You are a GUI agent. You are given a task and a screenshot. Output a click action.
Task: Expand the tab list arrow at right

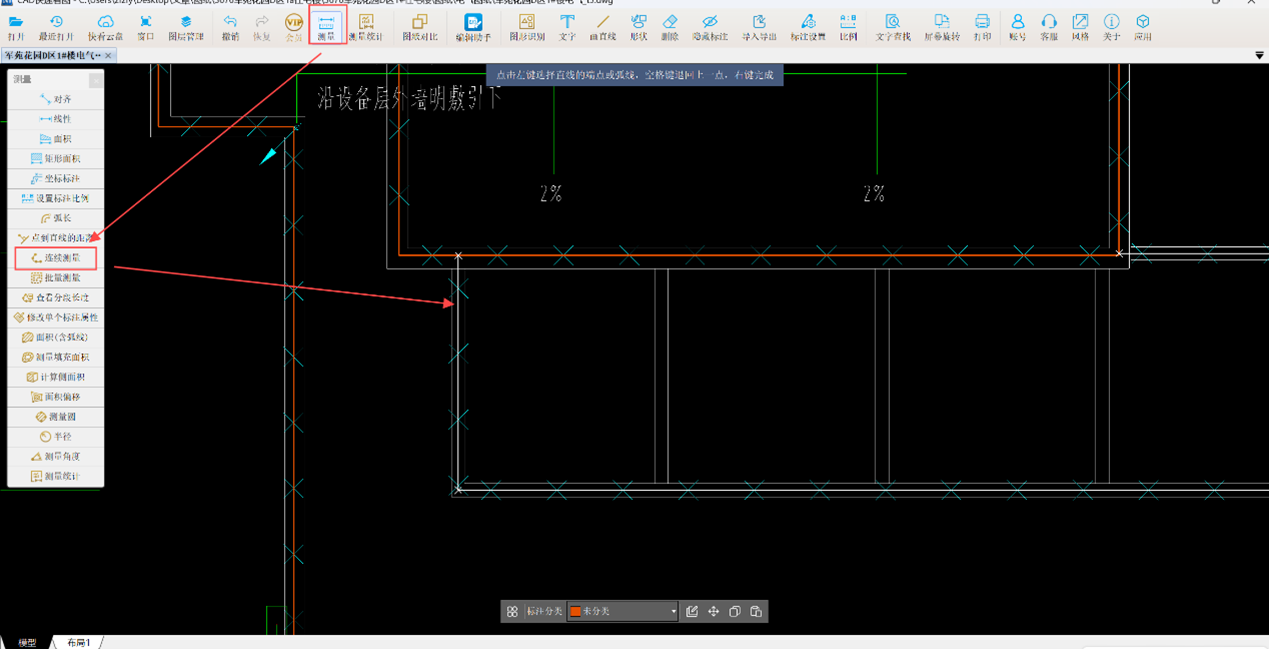click(1259, 56)
